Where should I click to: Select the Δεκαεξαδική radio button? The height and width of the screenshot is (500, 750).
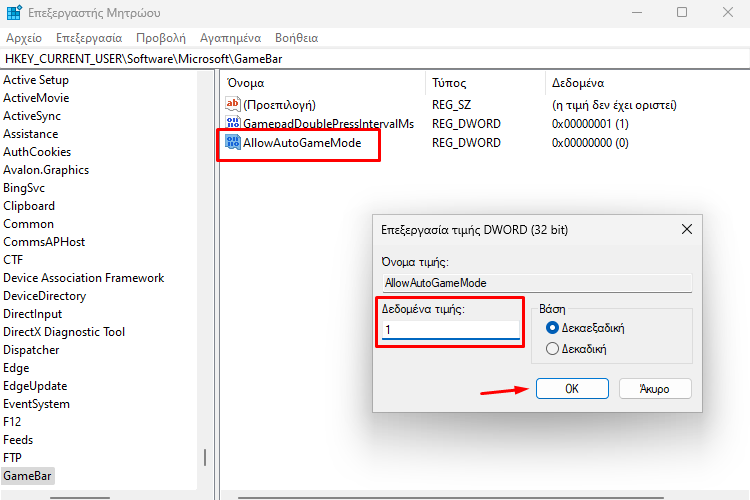(552, 328)
